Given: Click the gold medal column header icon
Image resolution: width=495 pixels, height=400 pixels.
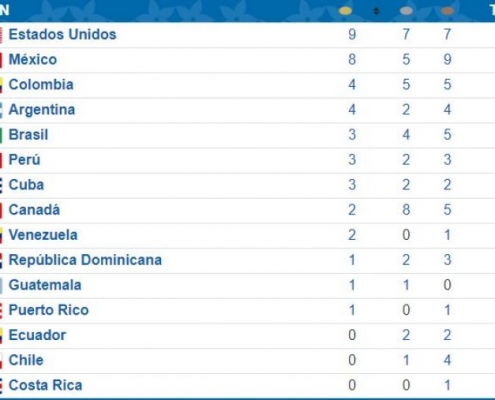Looking at the screenshot, I should 345,11.
